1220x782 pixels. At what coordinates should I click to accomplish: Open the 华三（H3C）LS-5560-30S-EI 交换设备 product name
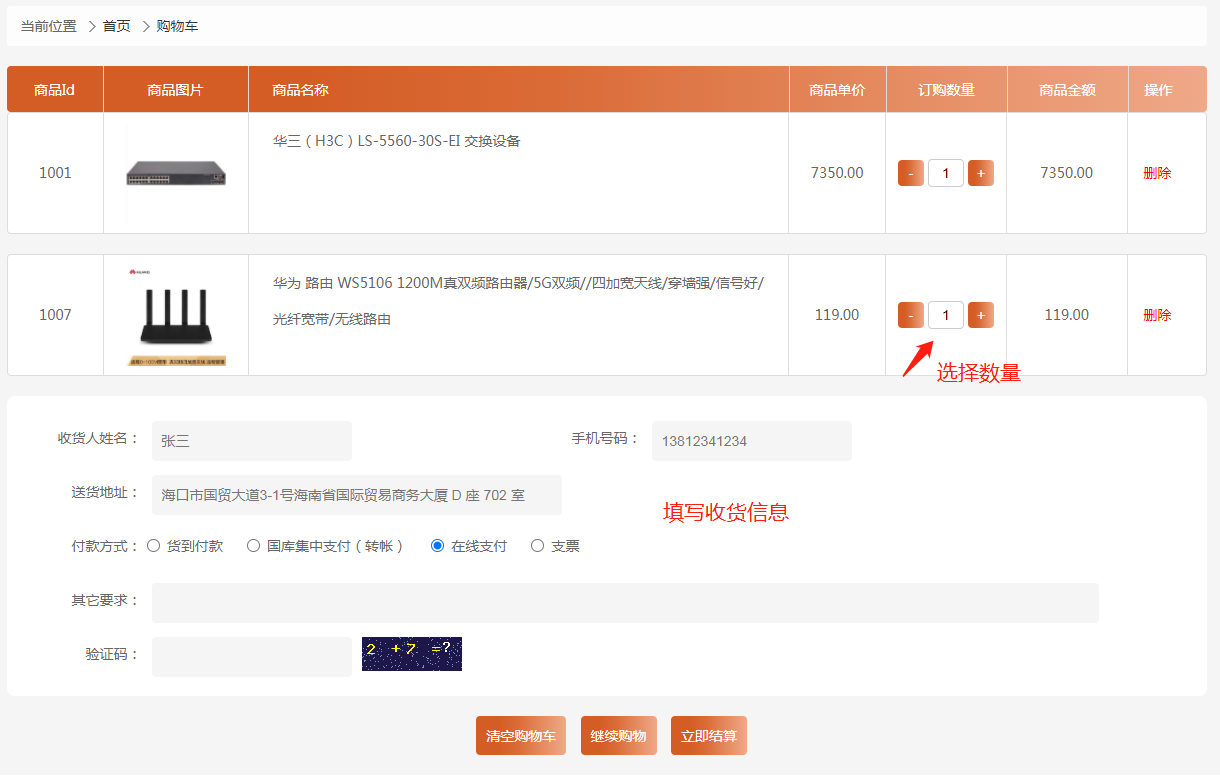pos(397,141)
